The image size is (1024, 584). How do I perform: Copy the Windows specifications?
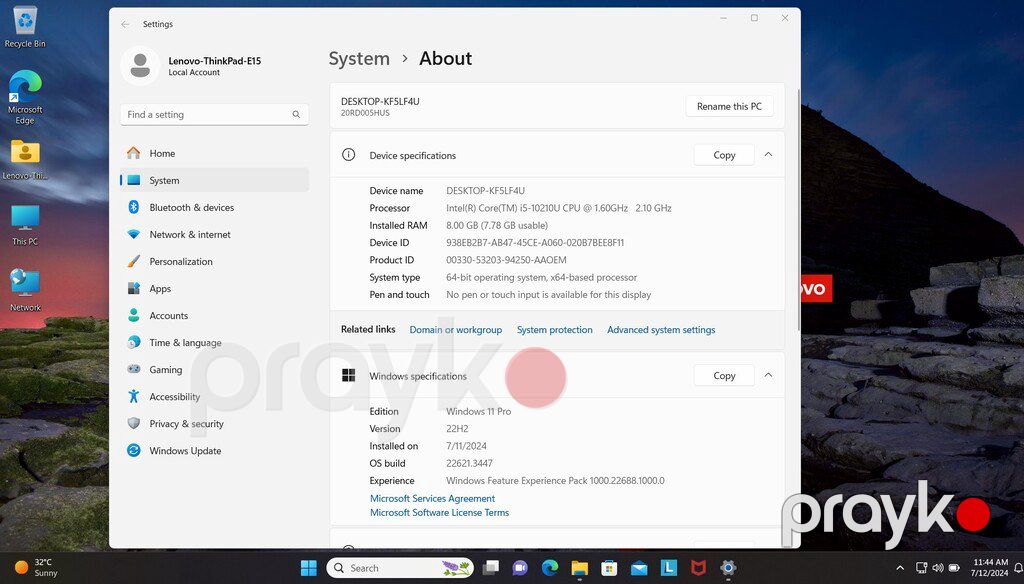pos(724,375)
